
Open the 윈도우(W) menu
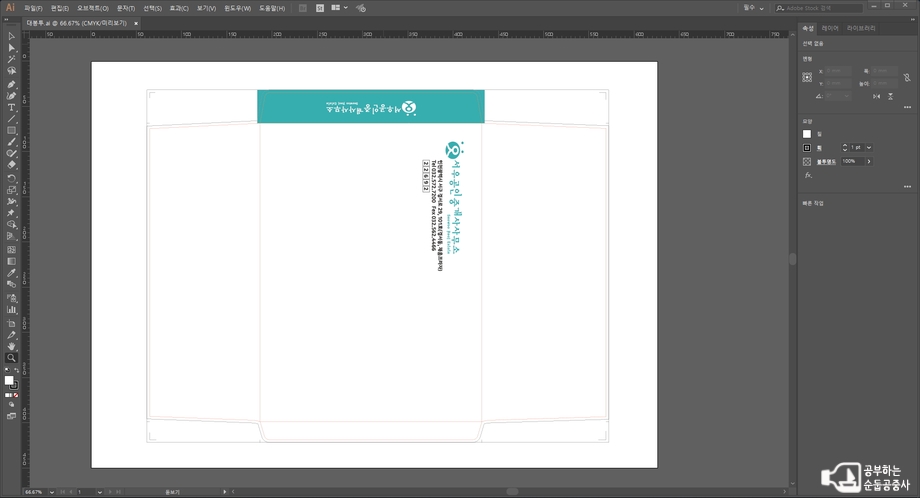(x=237, y=8)
